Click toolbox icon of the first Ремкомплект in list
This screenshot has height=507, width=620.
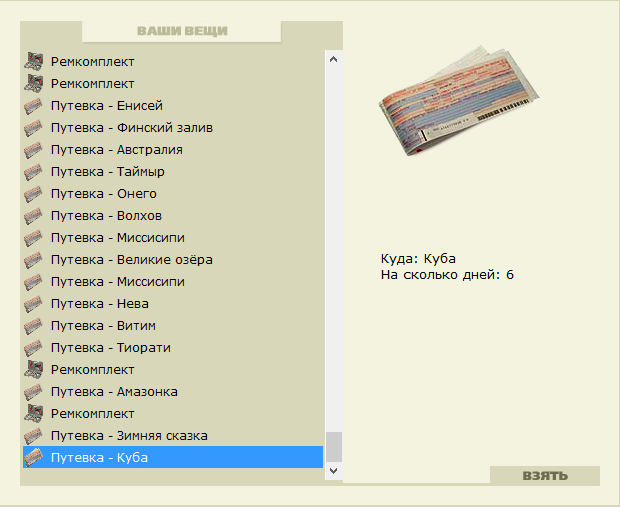[33, 62]
